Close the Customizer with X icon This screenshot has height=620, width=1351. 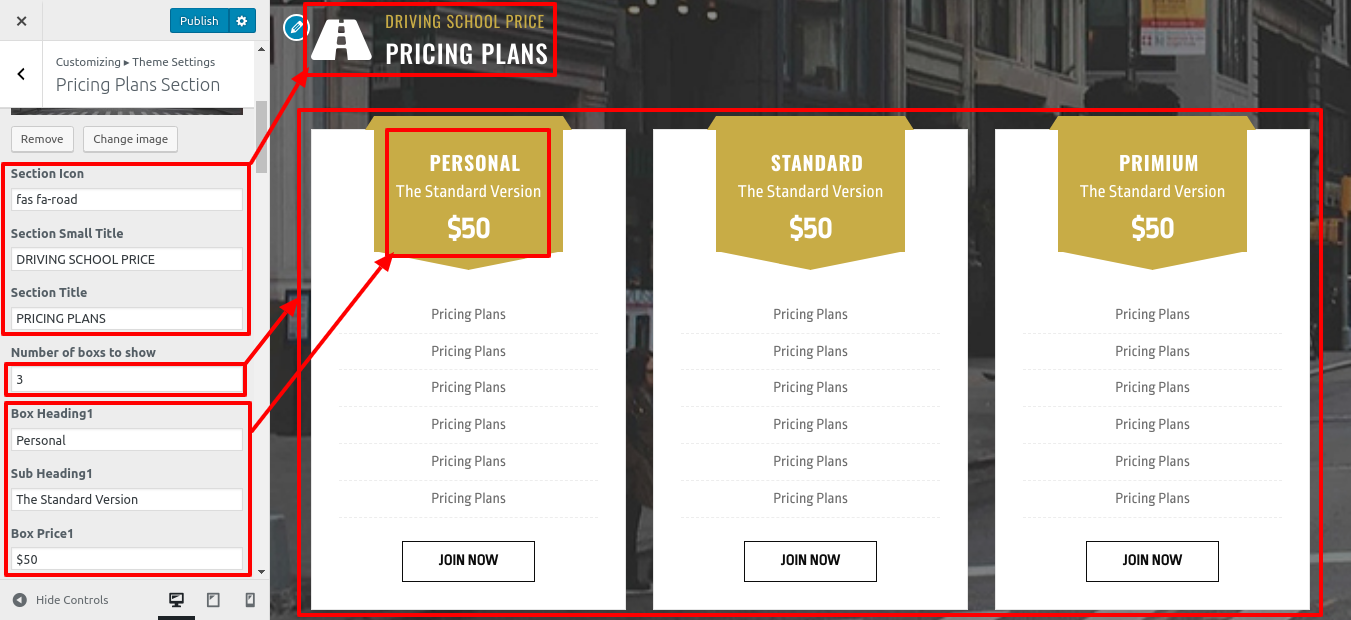tap(22, 21)
